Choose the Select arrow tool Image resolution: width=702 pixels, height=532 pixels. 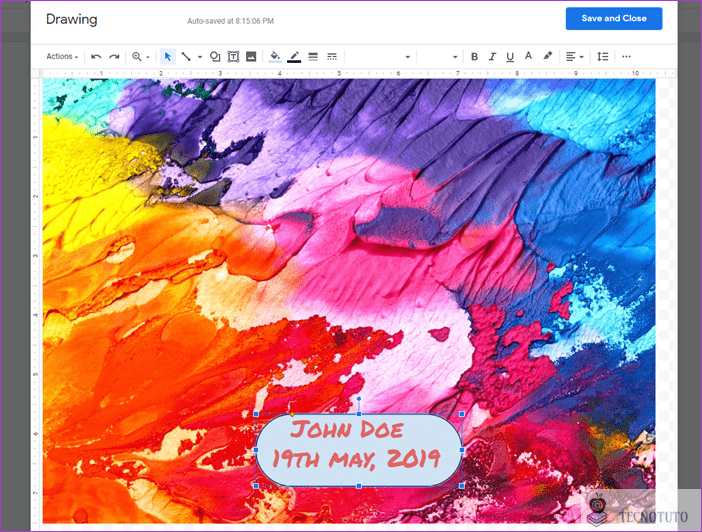click(167, 56)
